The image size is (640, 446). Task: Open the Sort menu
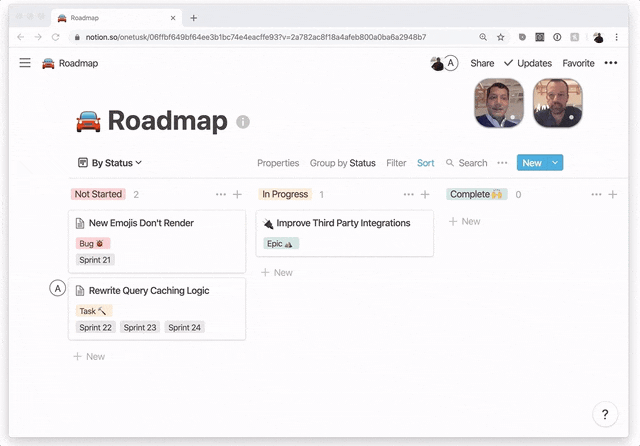pyautogui.click(x=425, y=163)
